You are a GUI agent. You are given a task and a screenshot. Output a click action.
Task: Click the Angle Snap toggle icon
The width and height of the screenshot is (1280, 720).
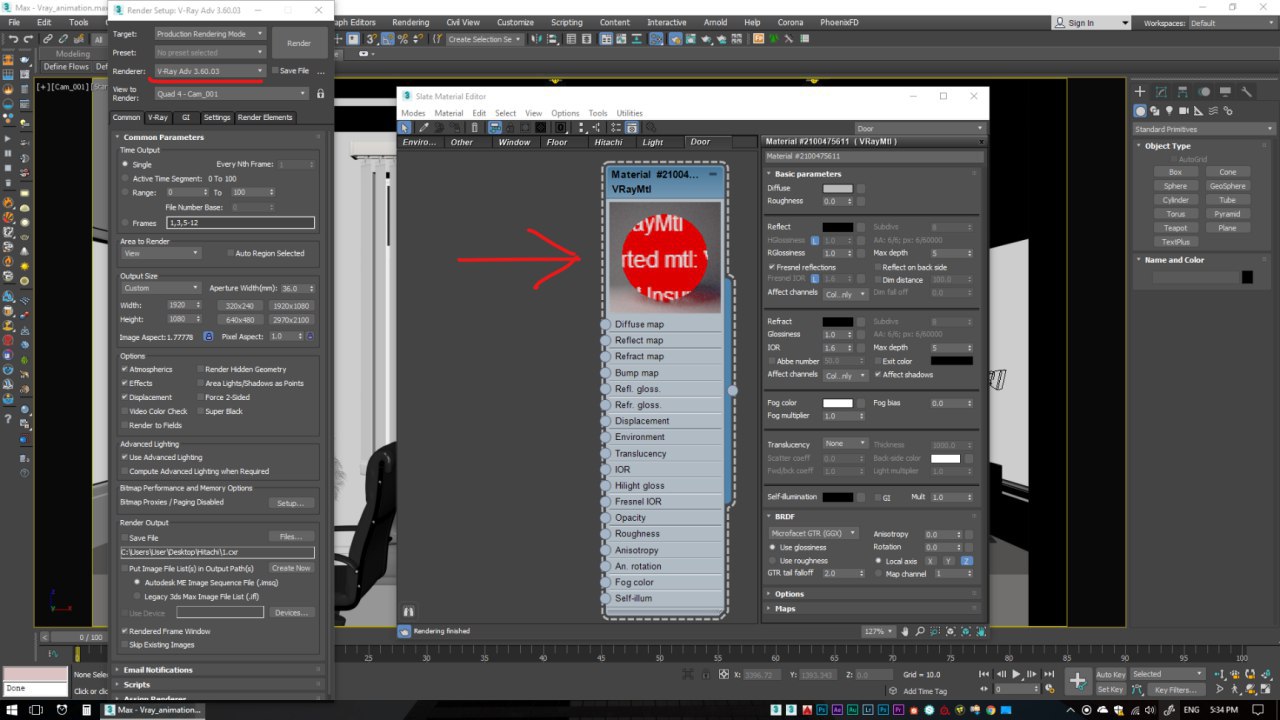pyautogui.click(x=386, y=38)
